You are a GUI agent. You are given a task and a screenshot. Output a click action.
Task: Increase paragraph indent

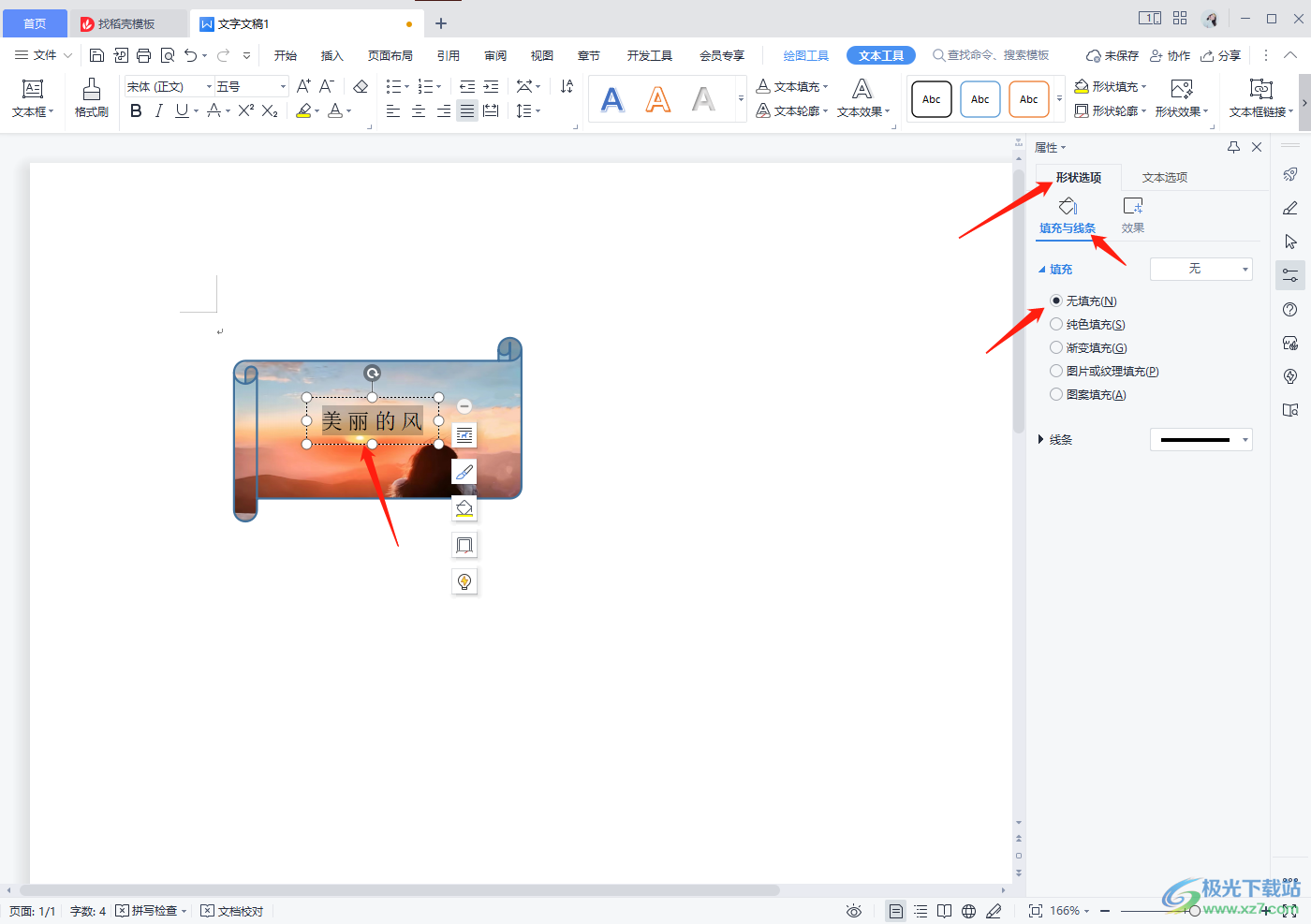point(491,86)
